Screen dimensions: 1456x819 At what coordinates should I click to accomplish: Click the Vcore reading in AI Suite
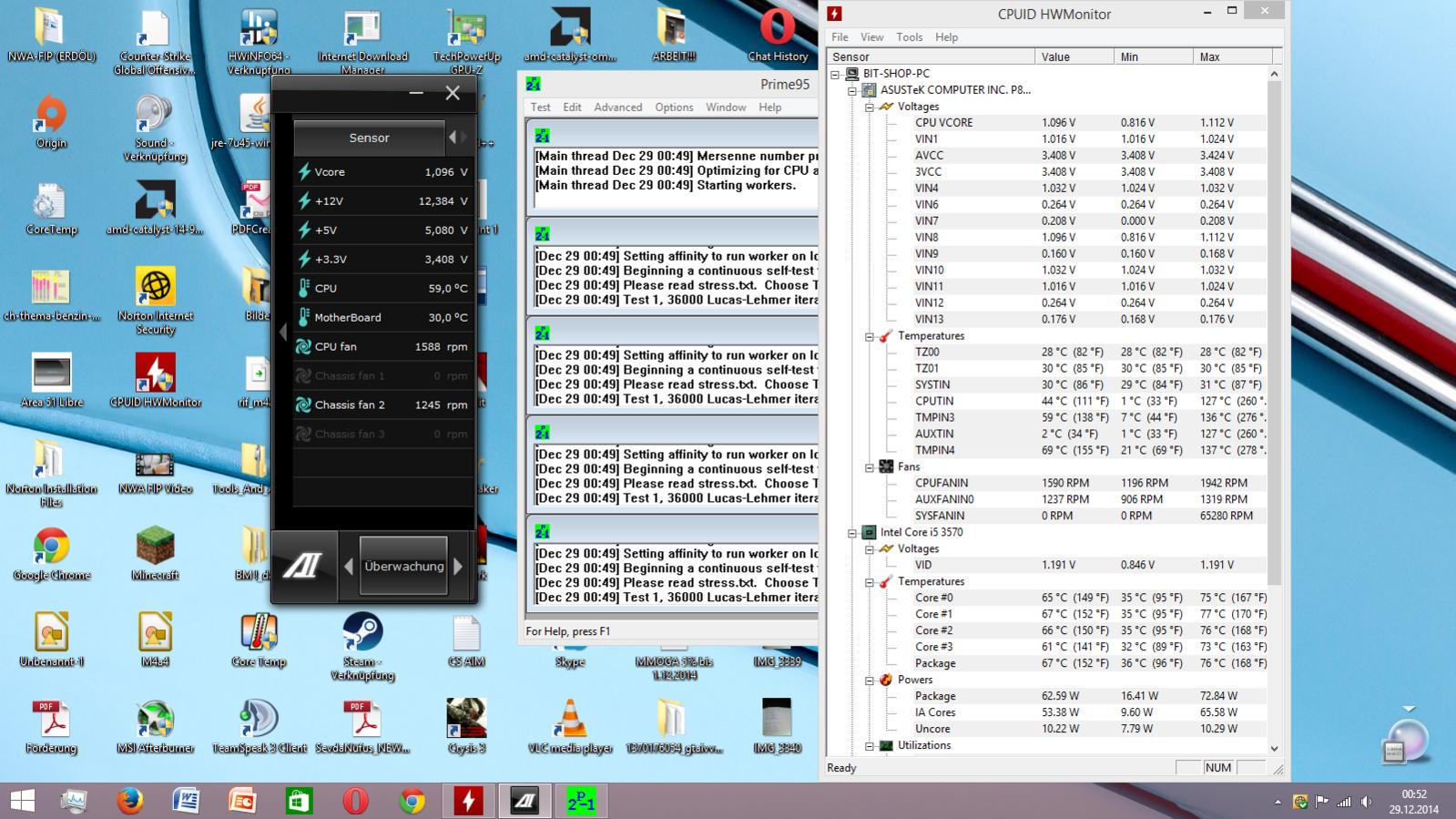pyautogui.click(x=382, y=171)
